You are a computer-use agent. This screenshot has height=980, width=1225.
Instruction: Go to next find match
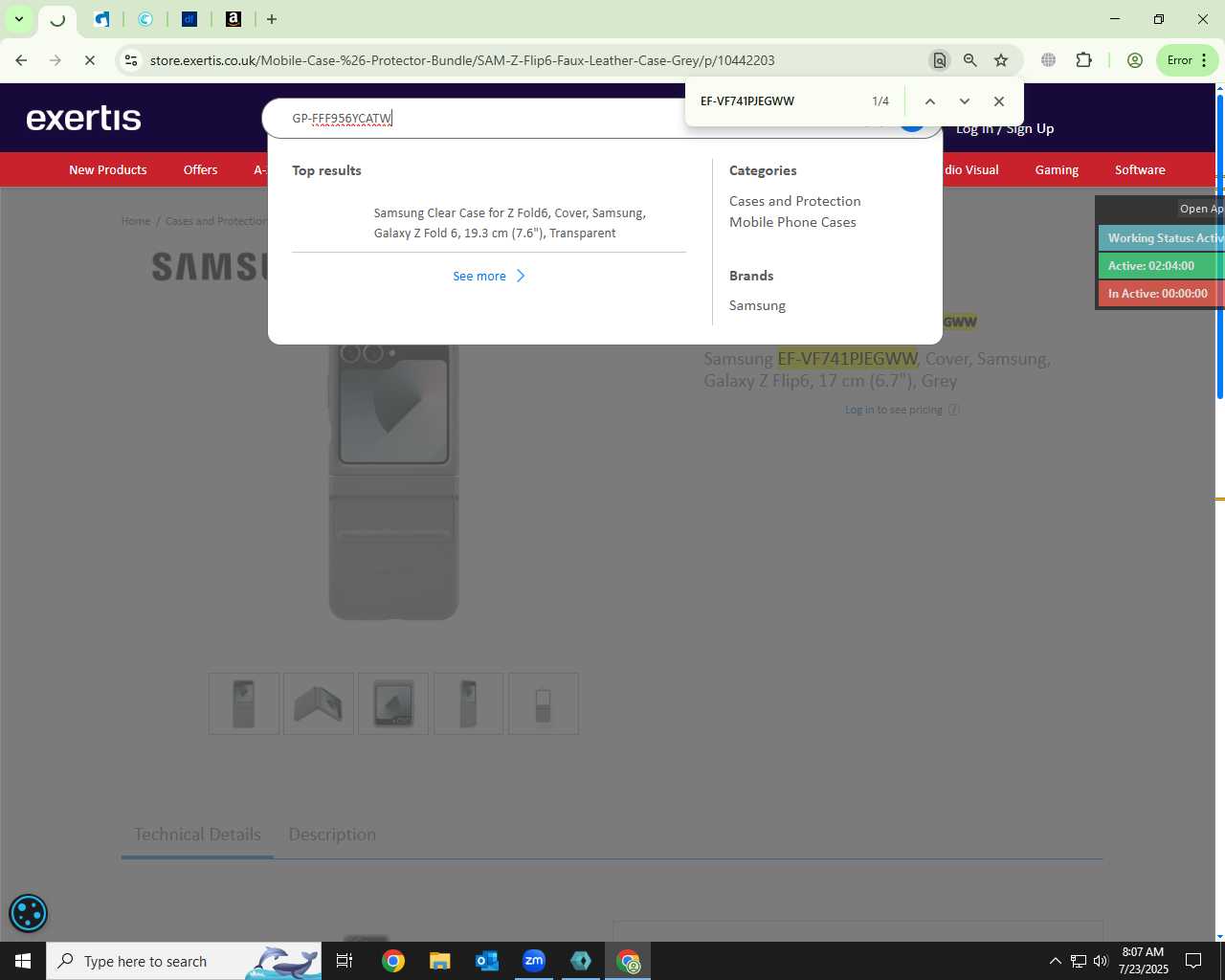click(x=965, y=101)
